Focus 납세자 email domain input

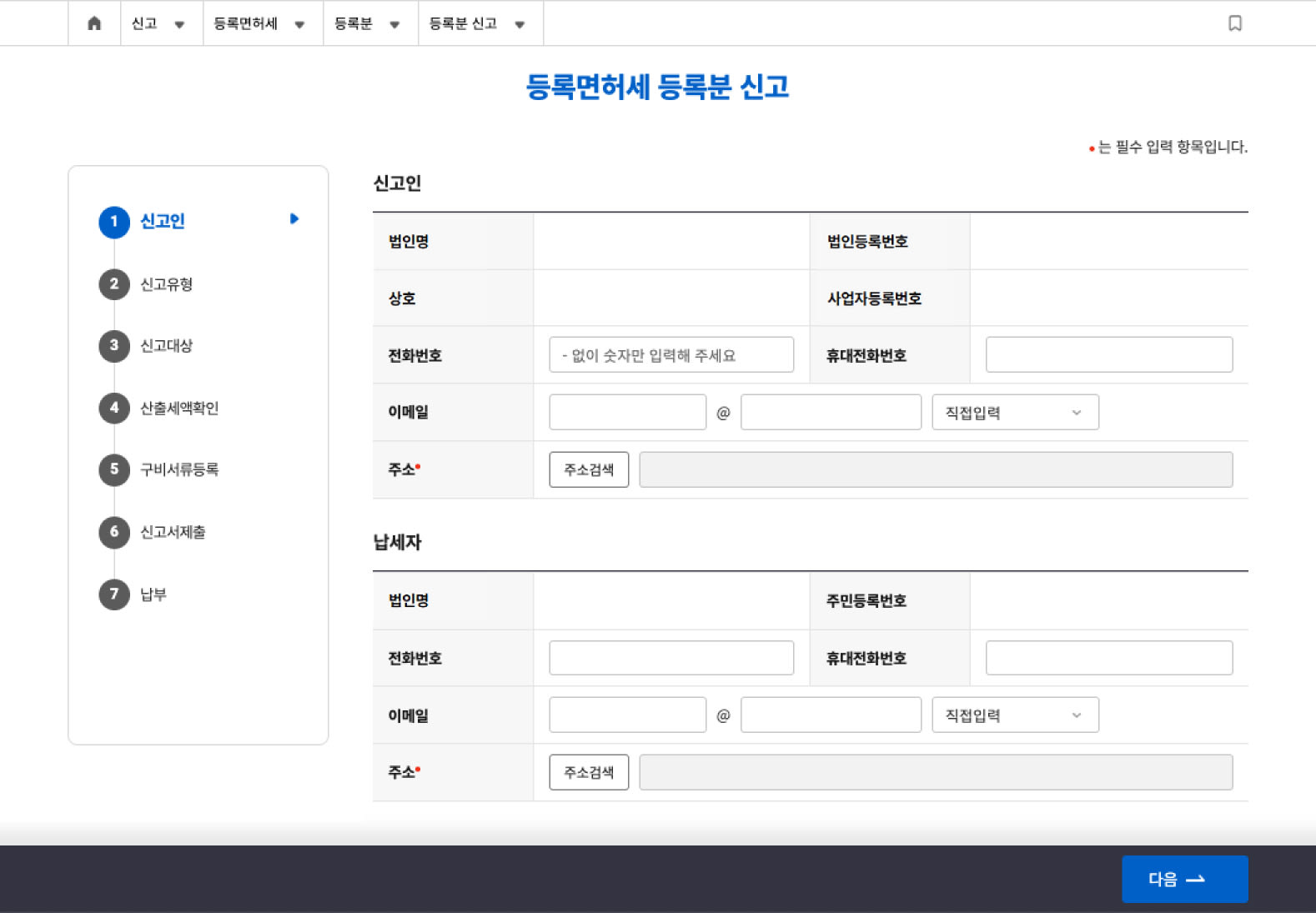coord(831,715)
